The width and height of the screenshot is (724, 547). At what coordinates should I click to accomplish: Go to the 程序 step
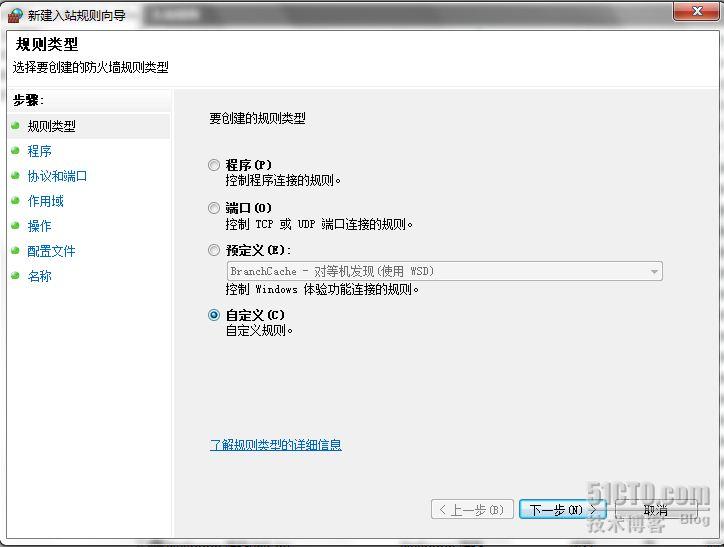coord(39,151)
